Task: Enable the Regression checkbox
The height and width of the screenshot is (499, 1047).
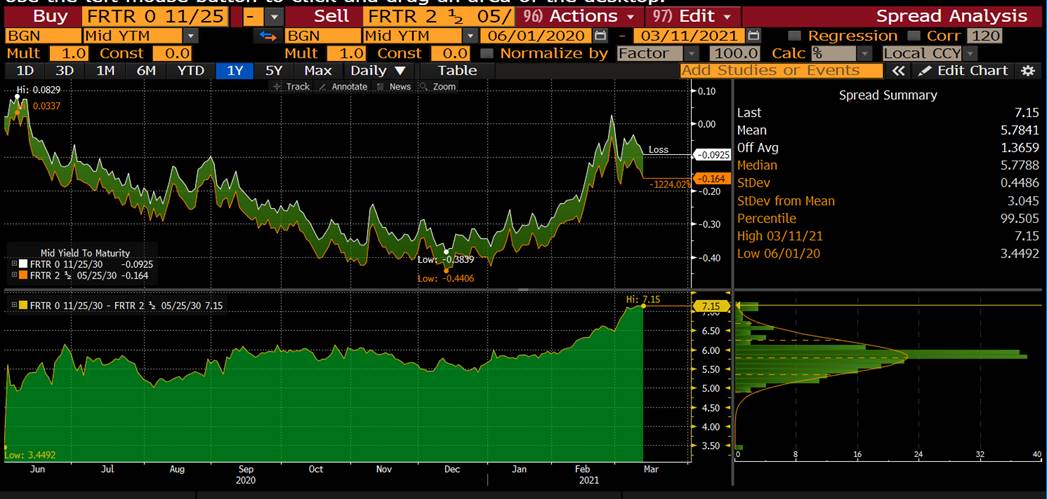Action: click(x=794, y=36)
